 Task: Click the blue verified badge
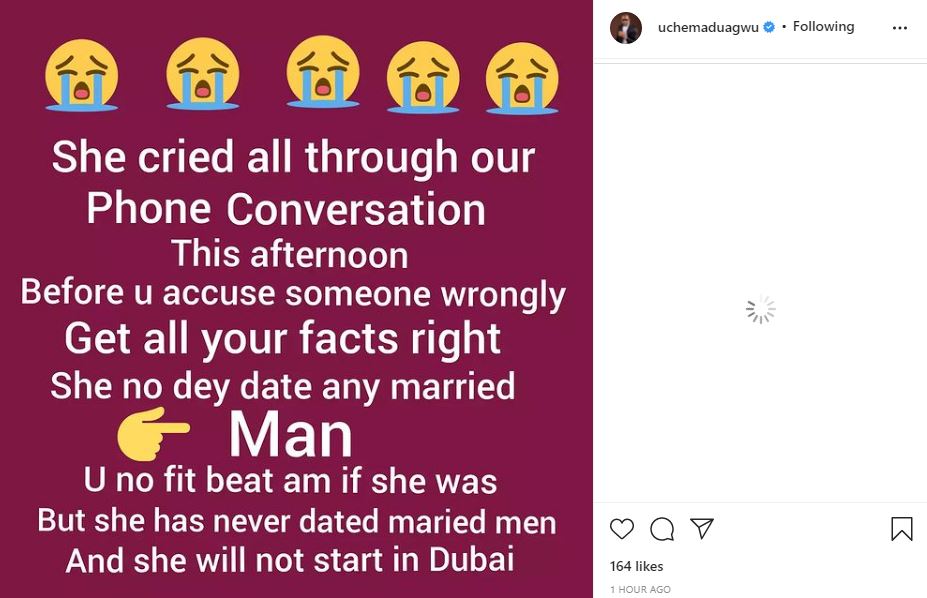tap(770, 28)
